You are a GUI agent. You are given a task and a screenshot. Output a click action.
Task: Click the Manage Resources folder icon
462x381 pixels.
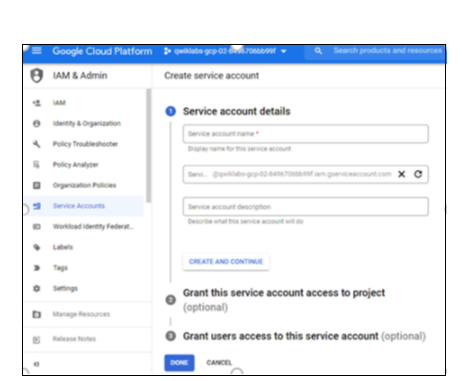point(37,314)
